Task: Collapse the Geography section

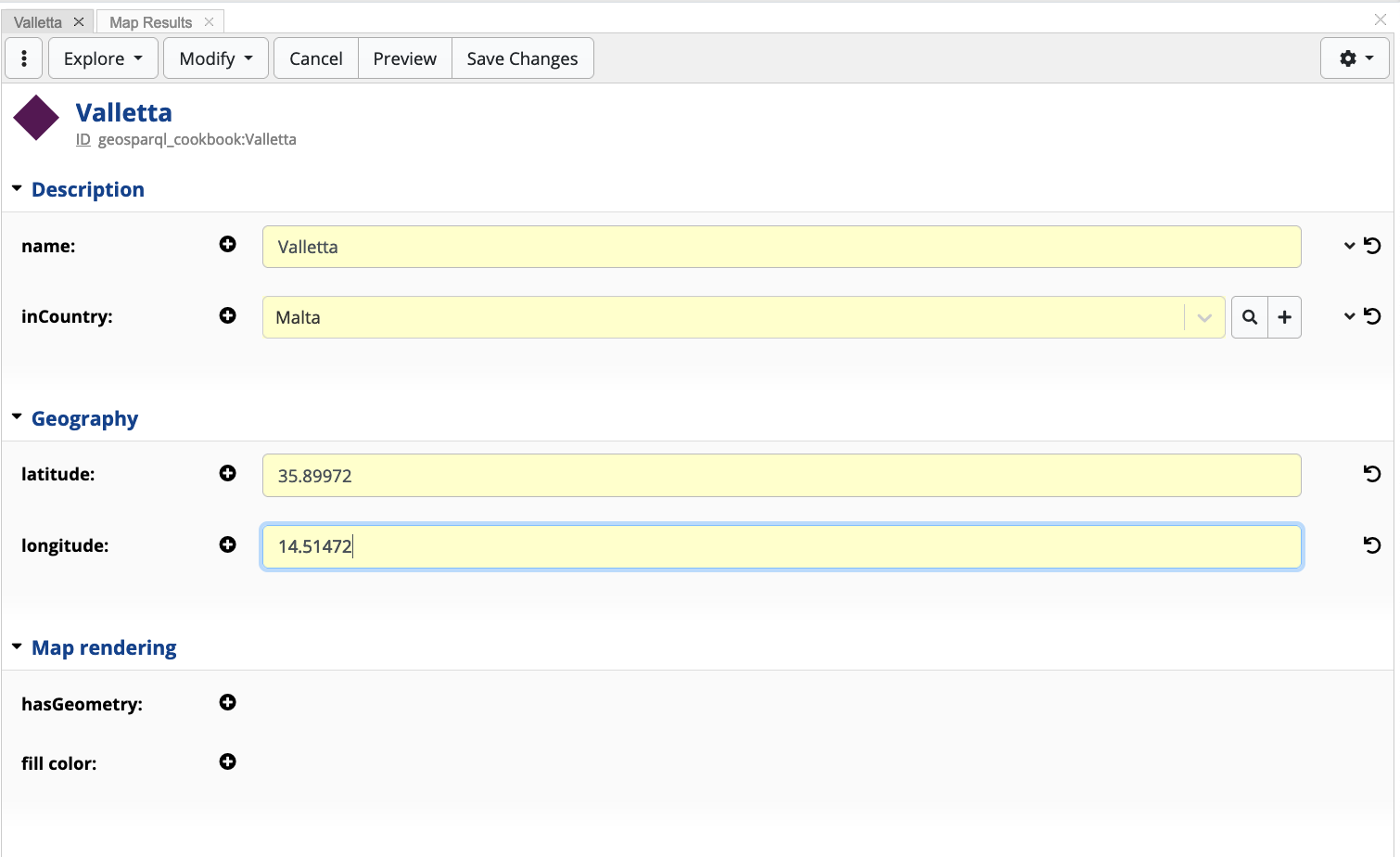Action: pyautogui.click(x=17, y=417)
